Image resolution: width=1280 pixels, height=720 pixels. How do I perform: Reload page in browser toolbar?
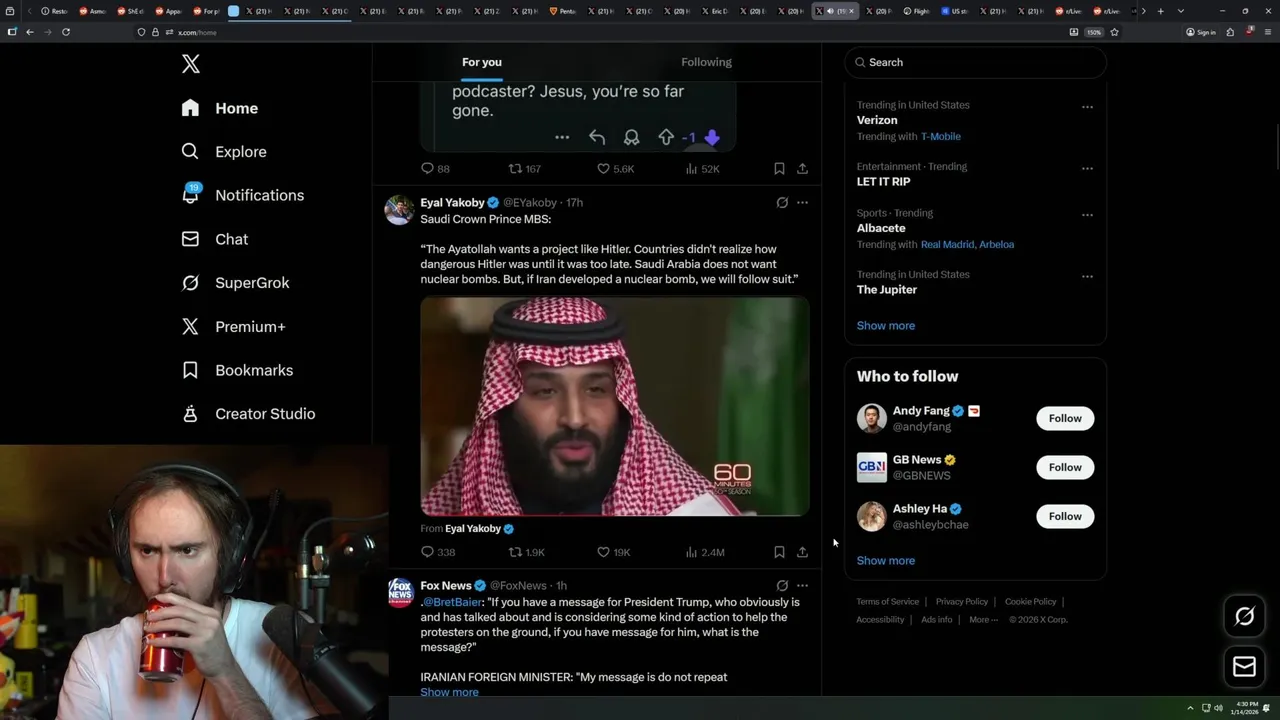pyautogui.click(x=66, y=32)
